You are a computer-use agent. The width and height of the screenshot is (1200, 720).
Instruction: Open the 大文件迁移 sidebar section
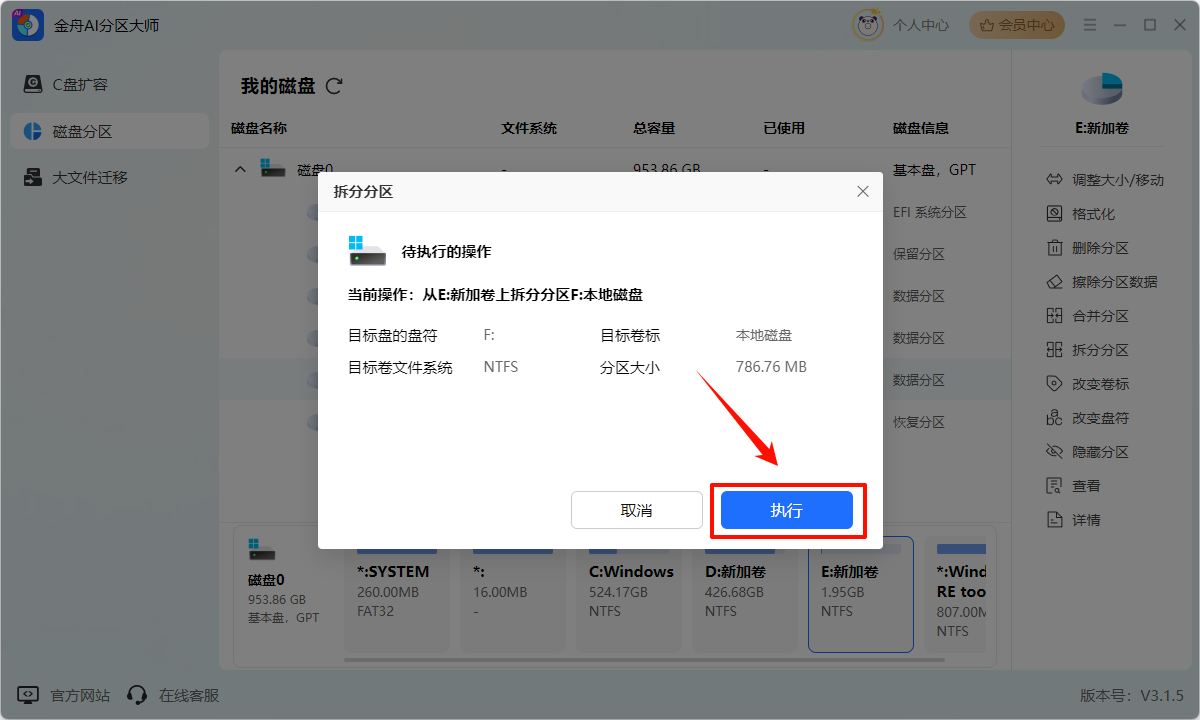coord(90,177)
